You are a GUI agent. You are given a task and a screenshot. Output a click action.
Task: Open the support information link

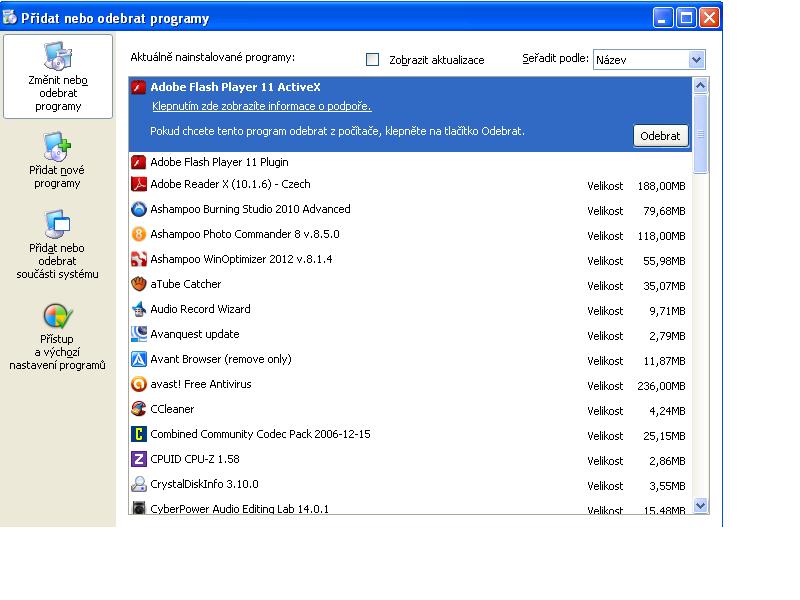(x=261, y=106)
